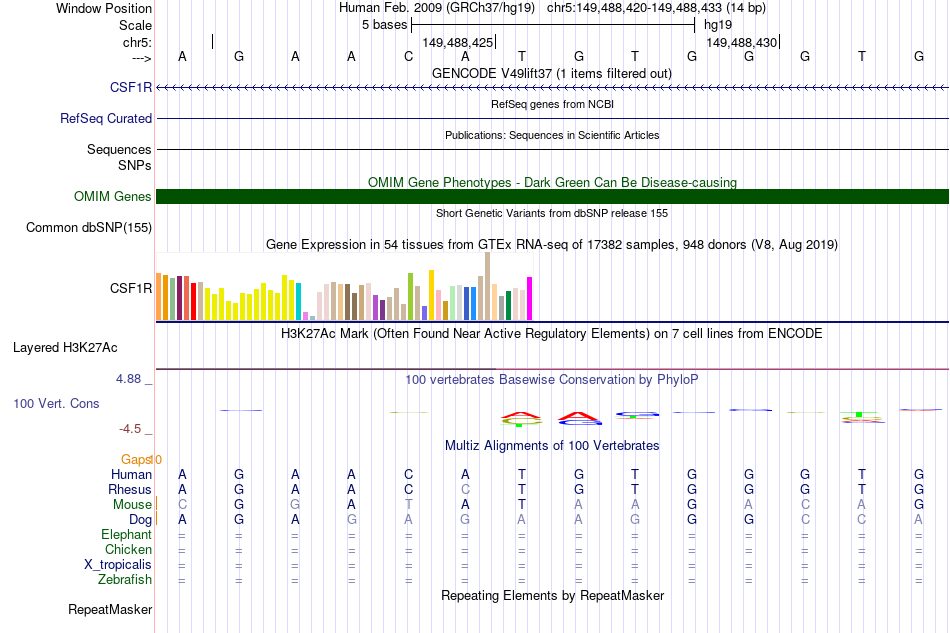Click the Publications: Sequences in Scientific Articles title

point(552,135)
